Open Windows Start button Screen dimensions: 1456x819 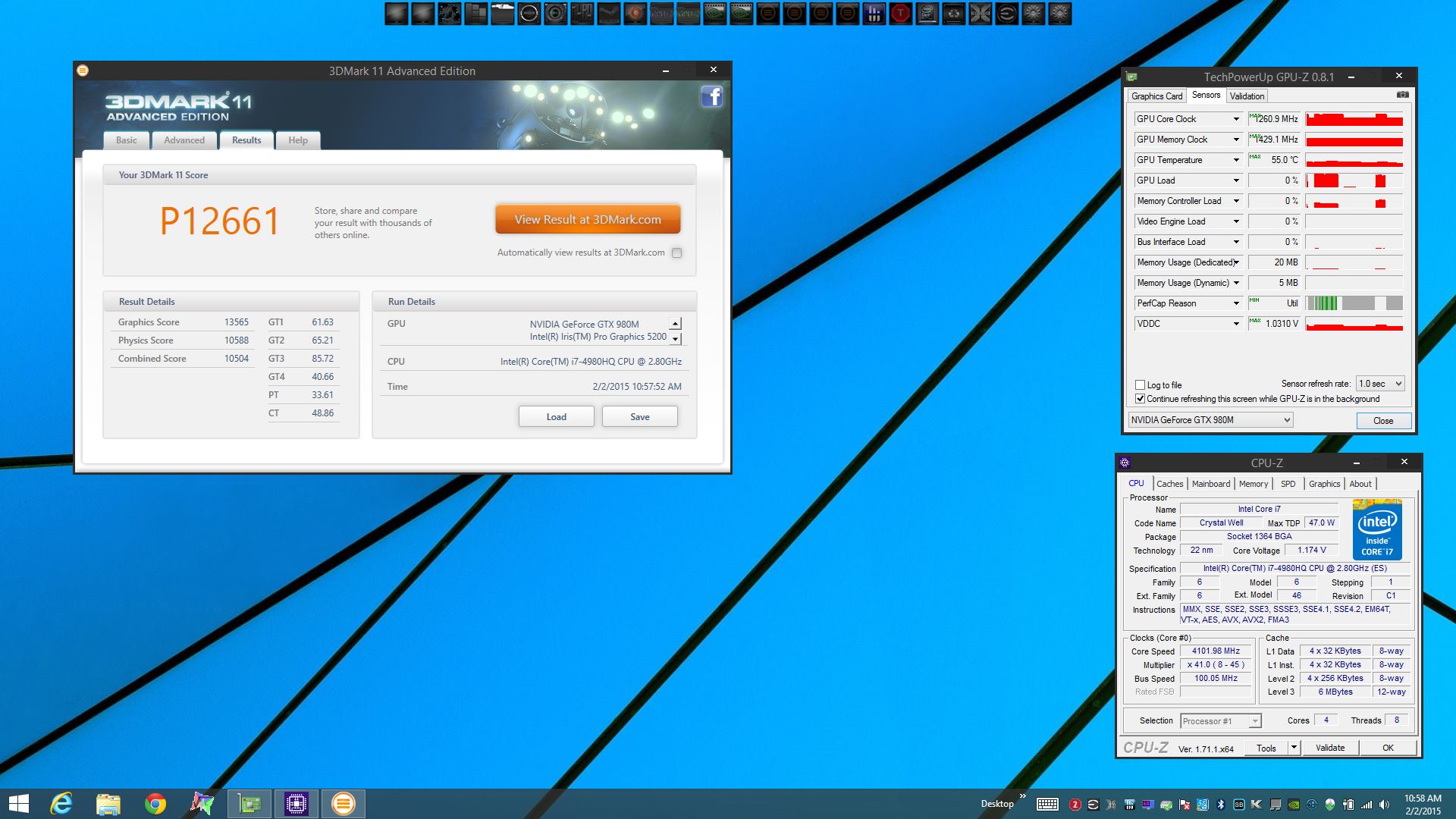pos(18,804)
